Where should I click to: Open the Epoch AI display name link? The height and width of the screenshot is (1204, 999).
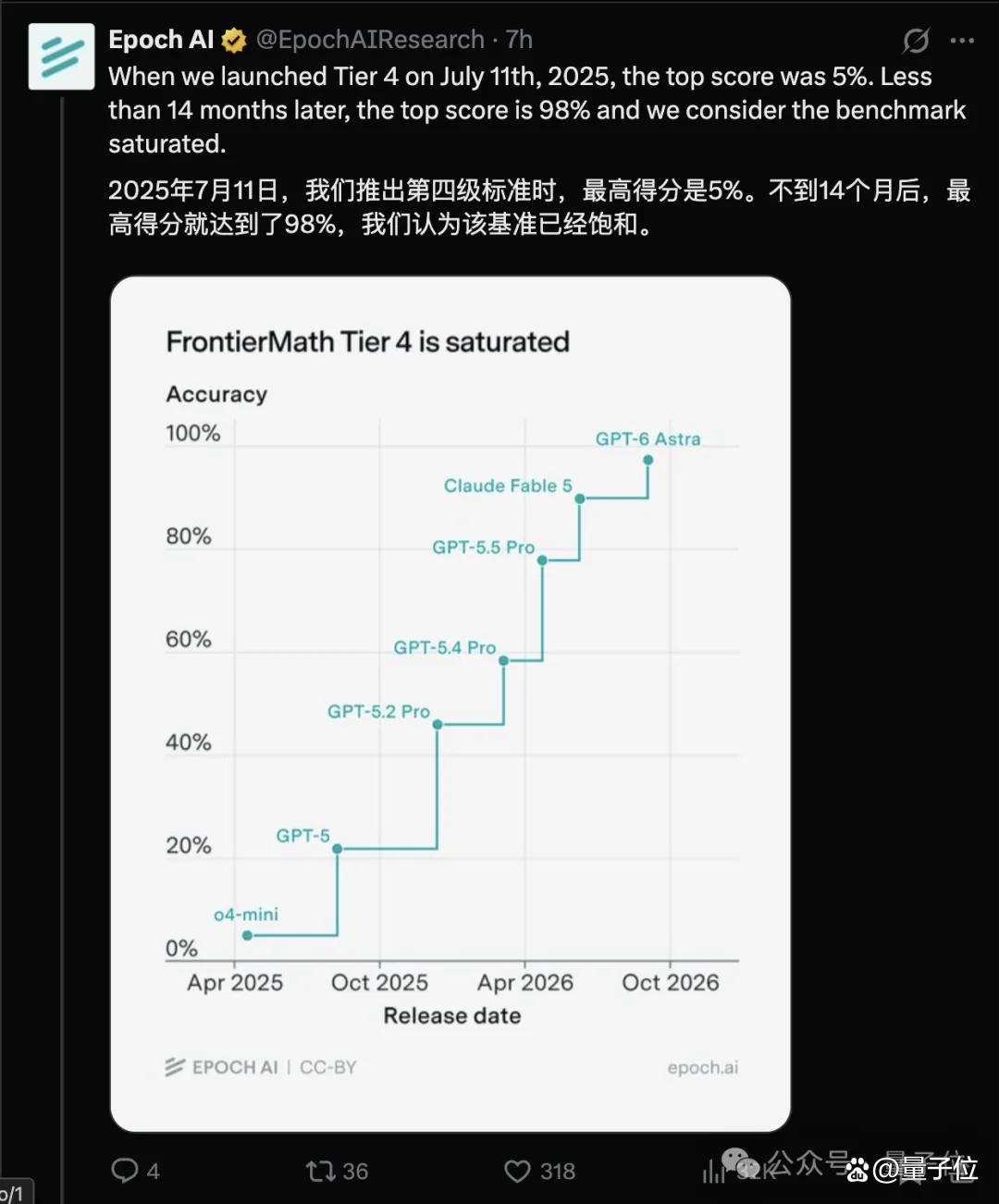[x=161, y=40]
